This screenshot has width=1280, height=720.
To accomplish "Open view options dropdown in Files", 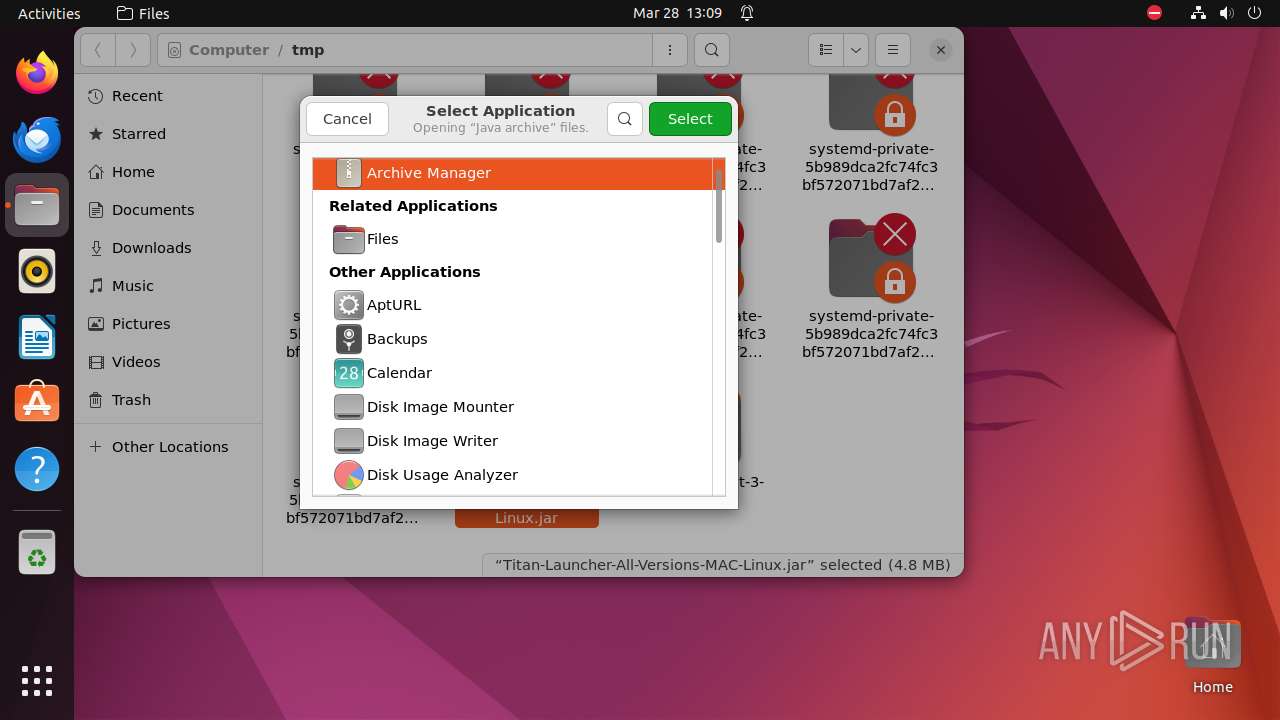I will tap(855, 50).
